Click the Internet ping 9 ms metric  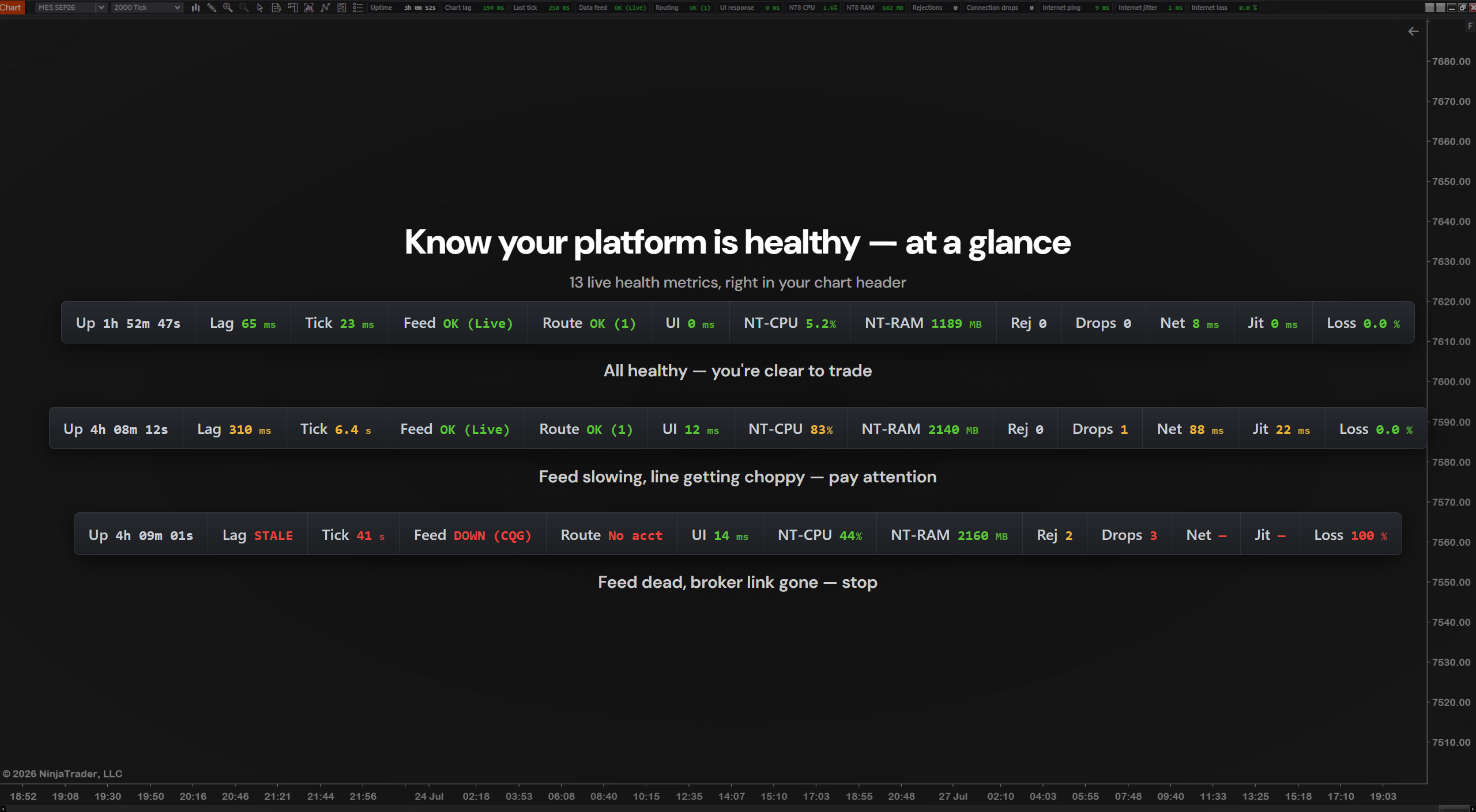(x=1076, y=7)
